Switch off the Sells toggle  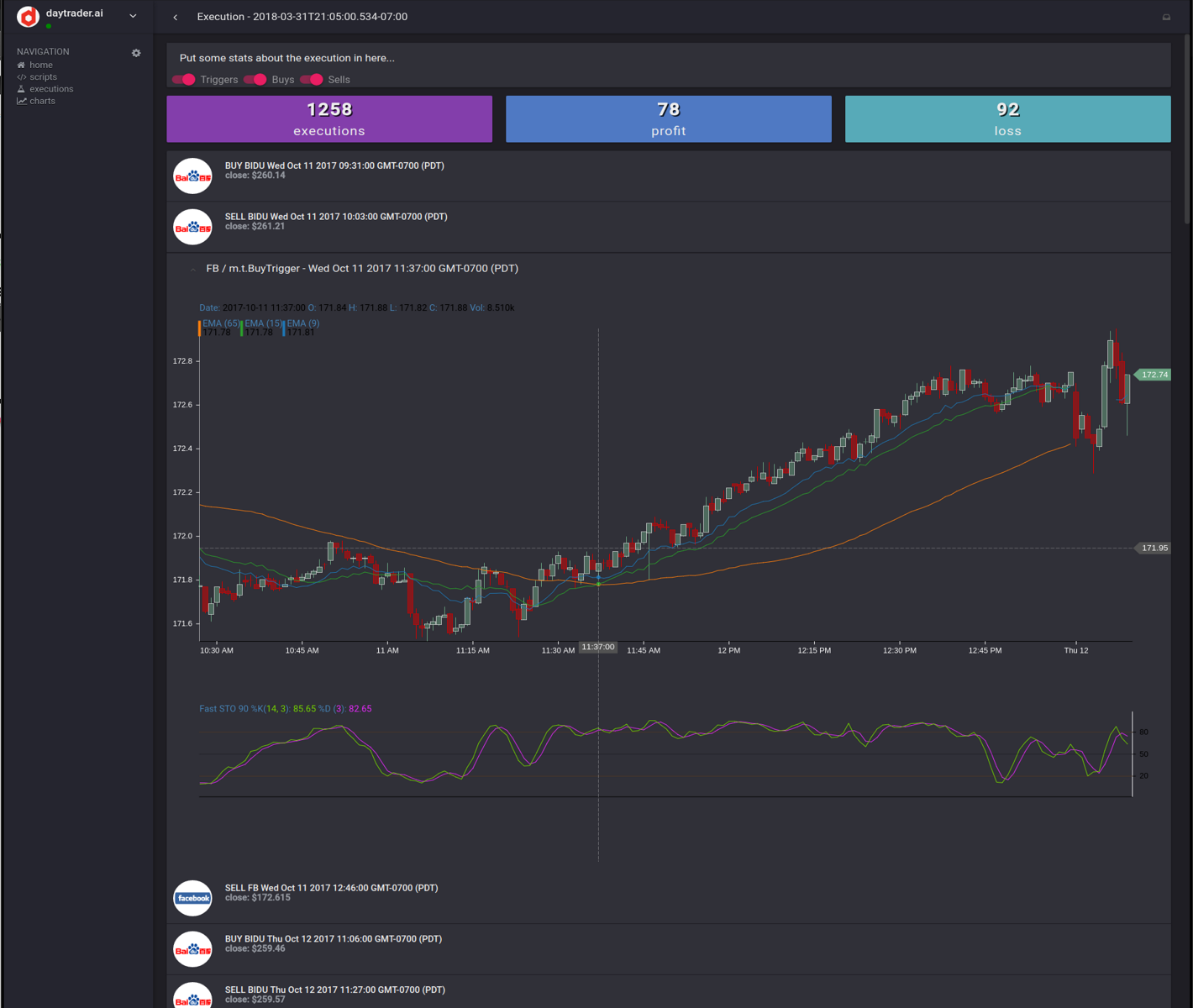pyautogui.click(x=313, y=79)
